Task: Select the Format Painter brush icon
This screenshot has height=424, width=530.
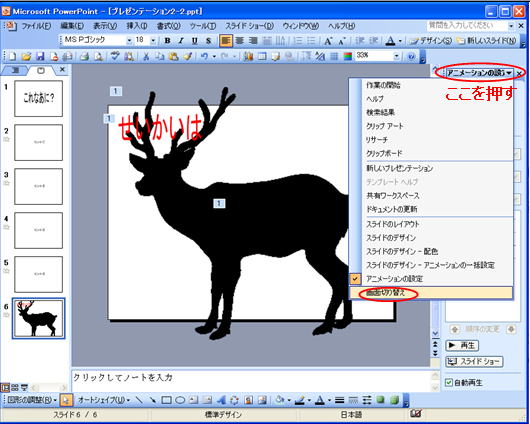Action: (x=188, y=56)
